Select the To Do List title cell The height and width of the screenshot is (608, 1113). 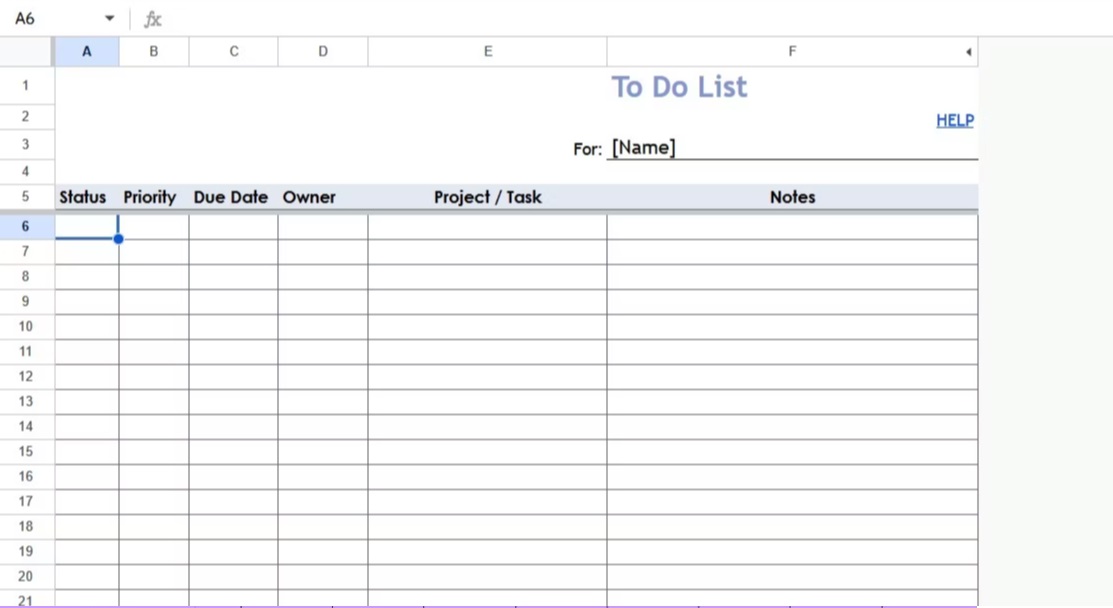pos(679,87)
